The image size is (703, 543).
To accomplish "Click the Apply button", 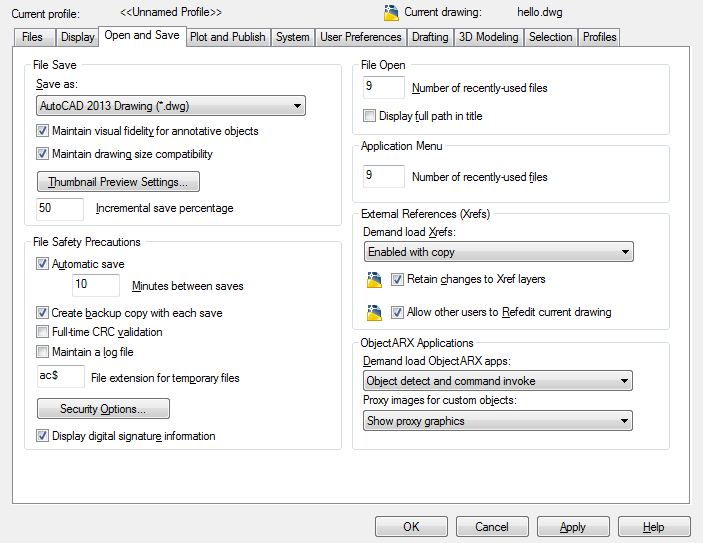I will click(x=573, y=526).
